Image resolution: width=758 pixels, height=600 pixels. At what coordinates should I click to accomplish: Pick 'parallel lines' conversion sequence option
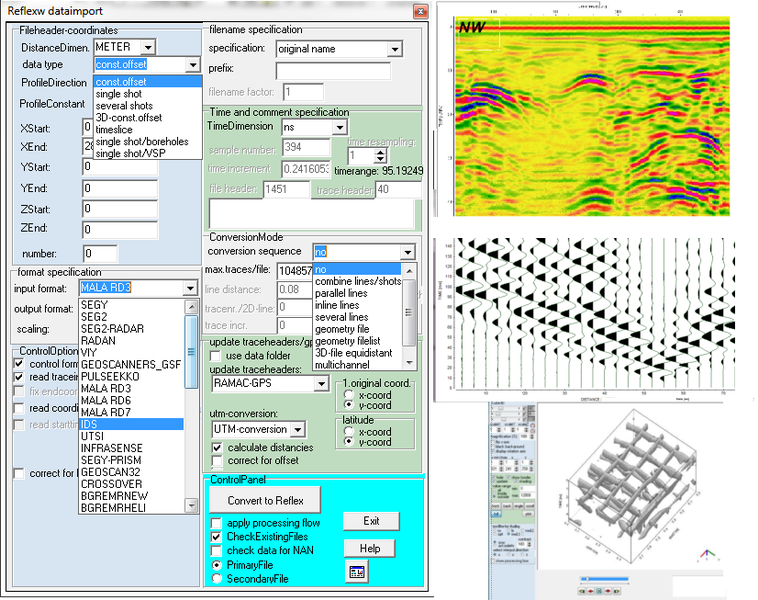(343, 293)
